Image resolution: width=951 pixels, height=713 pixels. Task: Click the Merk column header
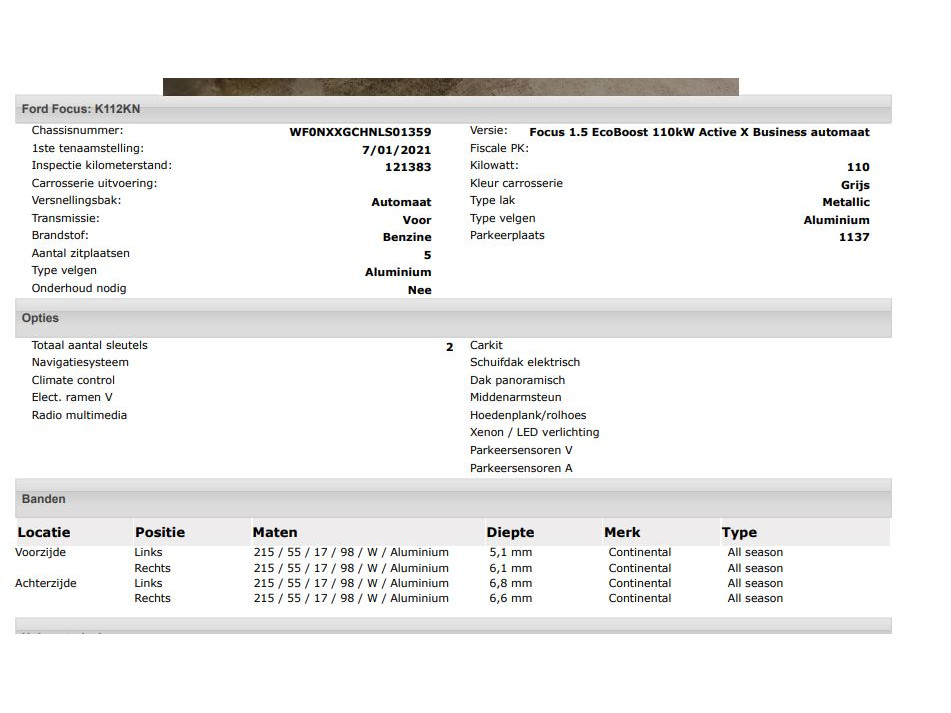click(622, 532)
